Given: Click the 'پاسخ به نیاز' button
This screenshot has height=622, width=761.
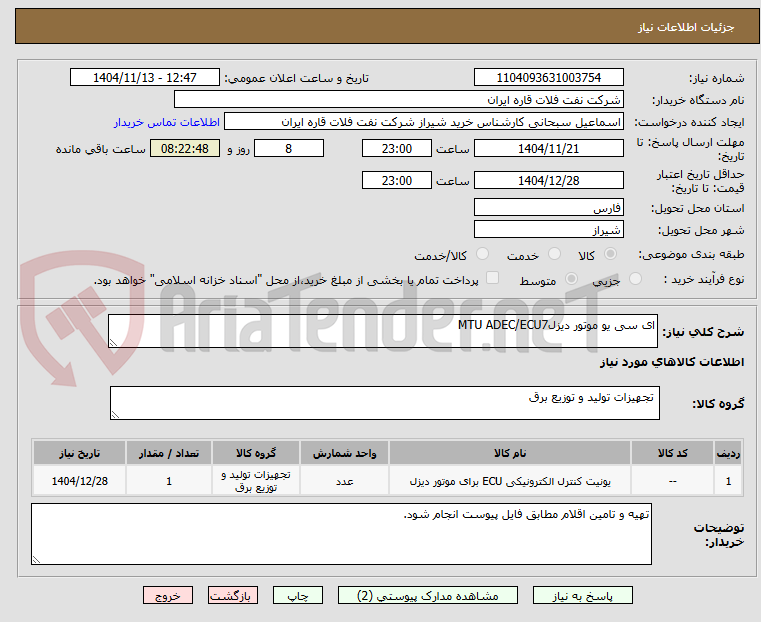Looking at the screenshot, I should [x=582, y=595].
